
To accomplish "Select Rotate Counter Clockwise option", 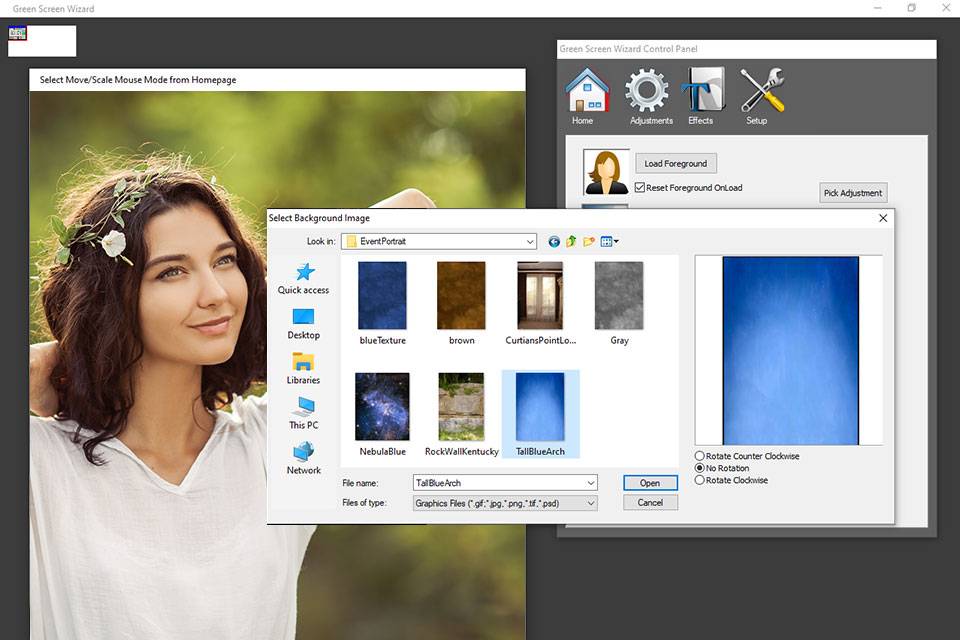I will [700, 456].
